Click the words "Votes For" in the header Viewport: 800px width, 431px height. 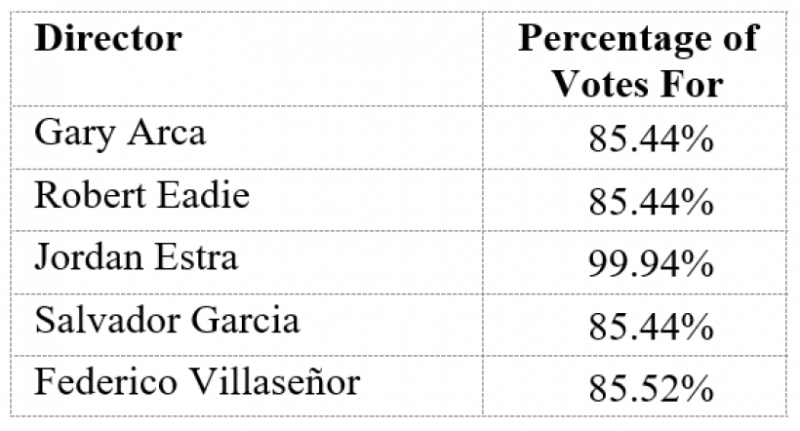pyautogui.click(x=638, y=84)
